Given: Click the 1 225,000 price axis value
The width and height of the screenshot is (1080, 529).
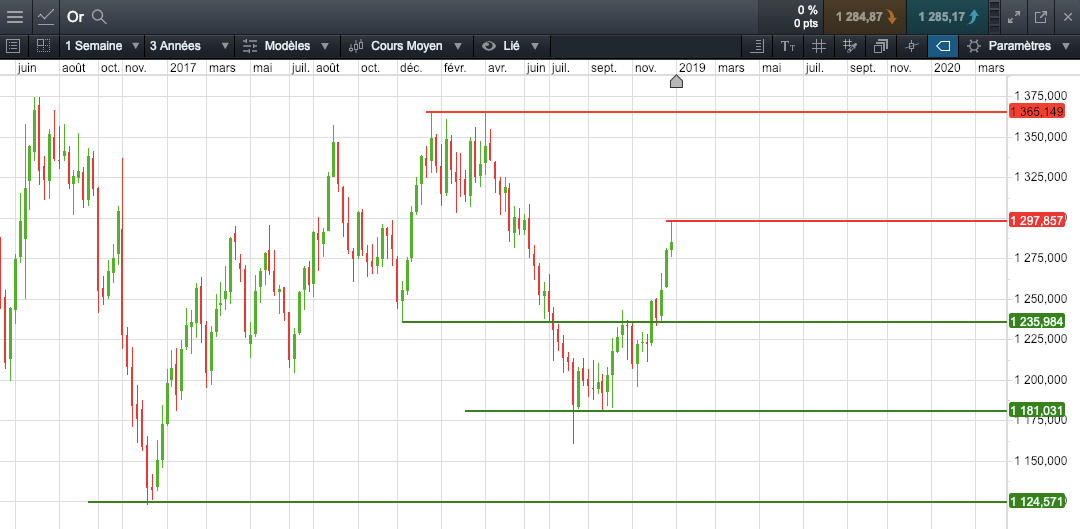Looking at the screenshot, I should [1041, 338].
